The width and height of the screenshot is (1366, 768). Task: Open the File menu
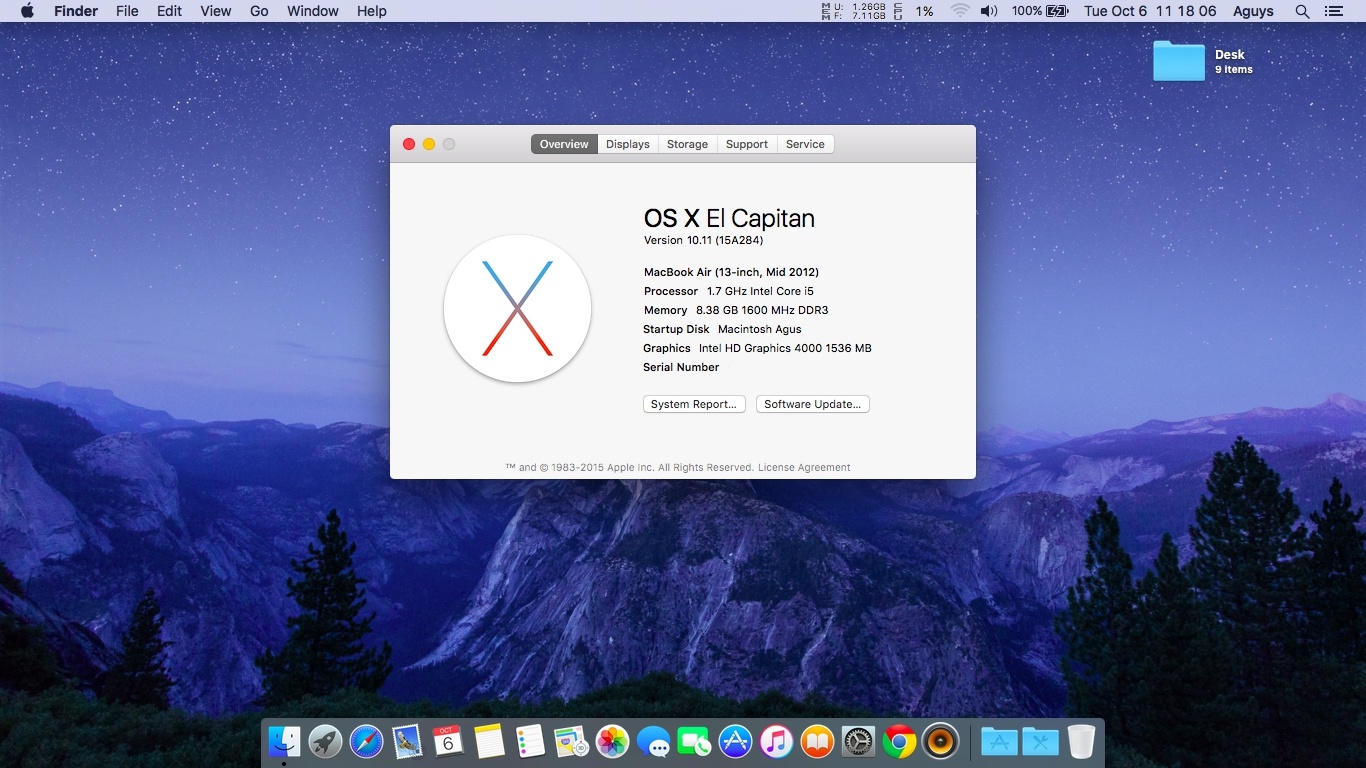pyautogui.click(x=127, y=11)
